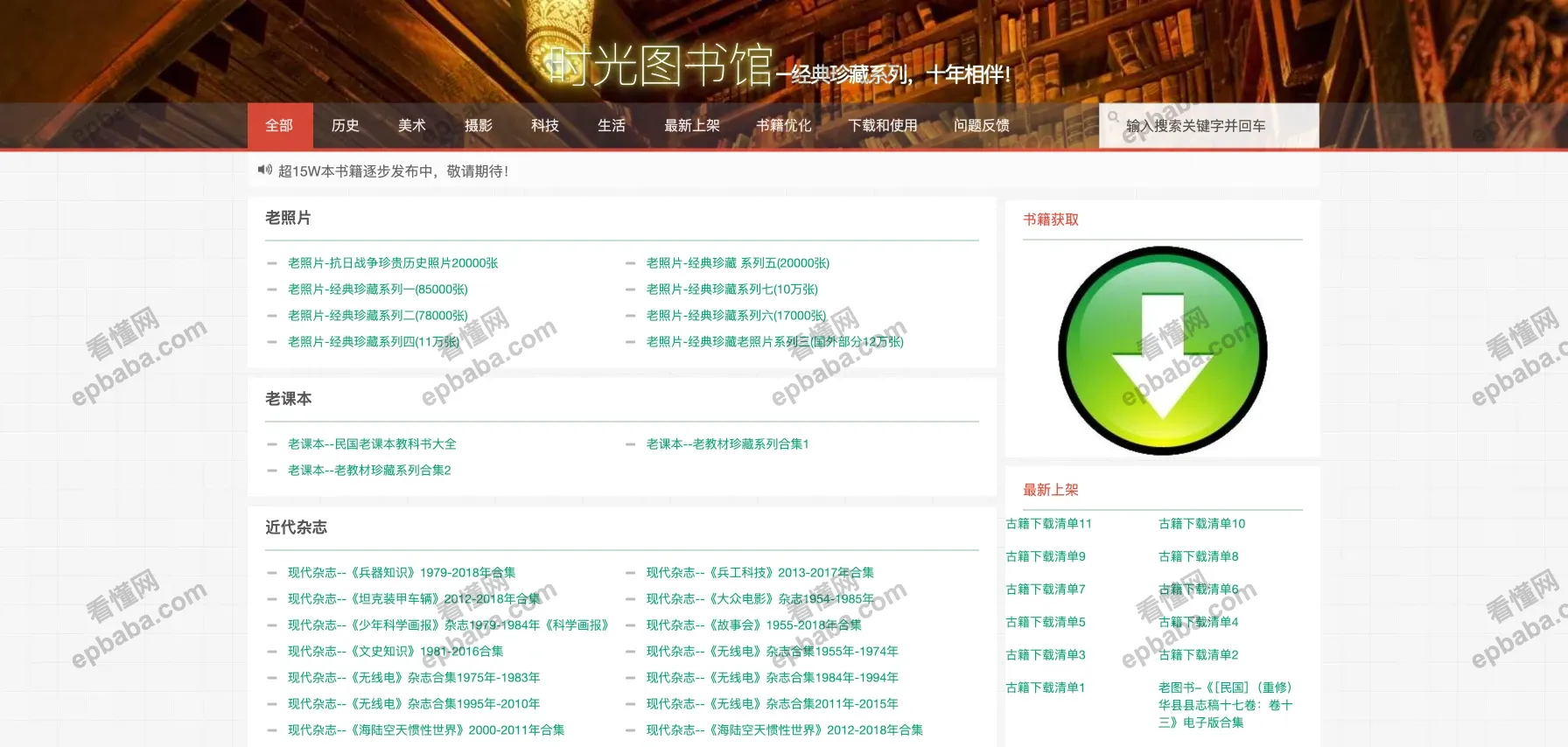This screenshot has width=1568, height=747.
Task: Open 《兵工科技》2013-2017年合集
Action: pos(759,573)
